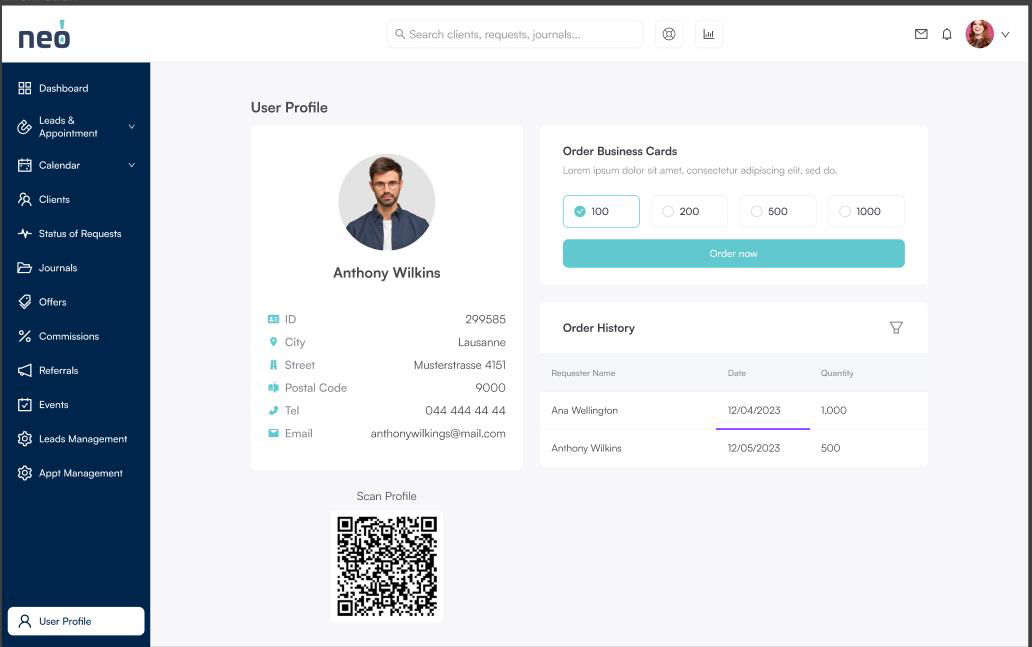This screenshot has width=1032, height=647.
Task: Click the Status of Requests pulse icon
Action: pyautogui.click(x=25, y=234)
